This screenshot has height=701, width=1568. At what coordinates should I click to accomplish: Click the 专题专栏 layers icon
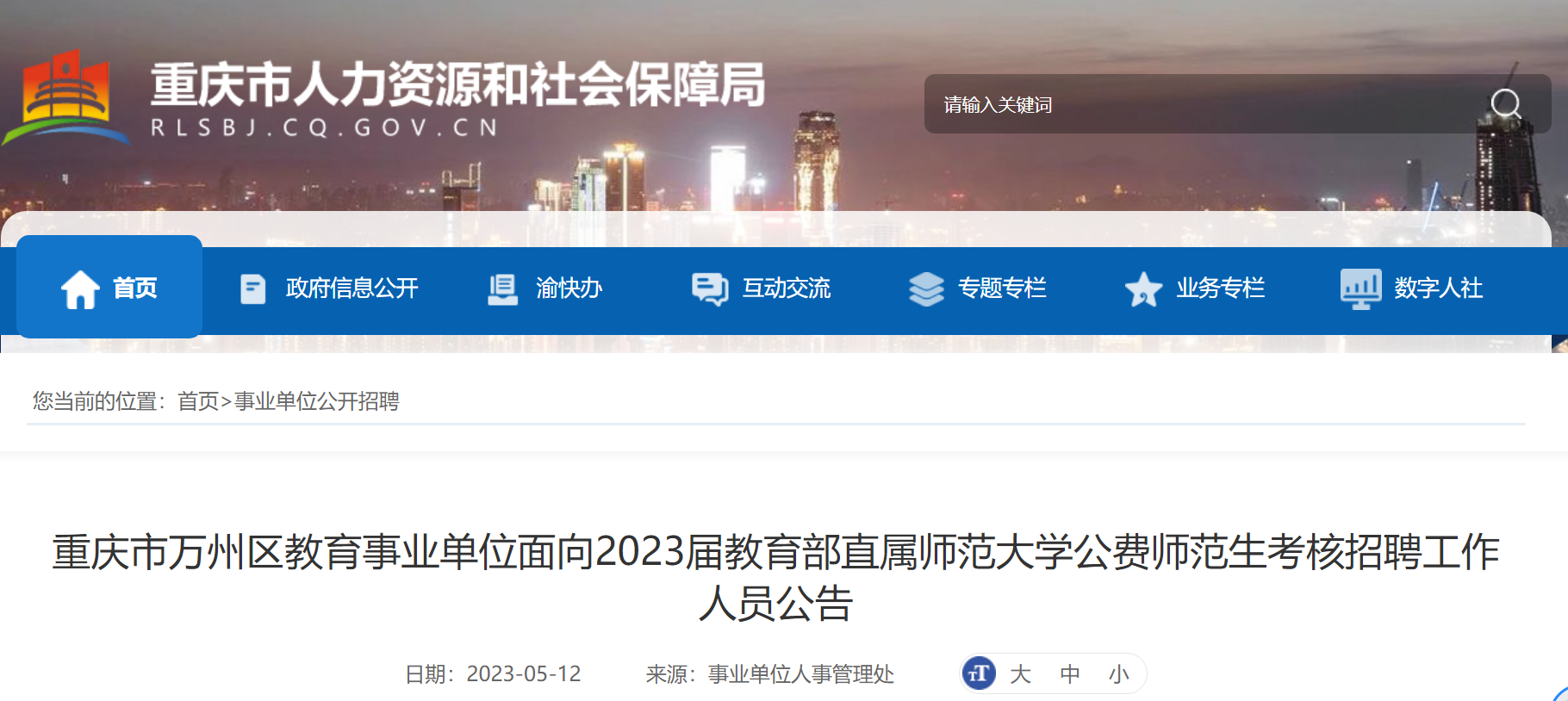coord(926,288)
